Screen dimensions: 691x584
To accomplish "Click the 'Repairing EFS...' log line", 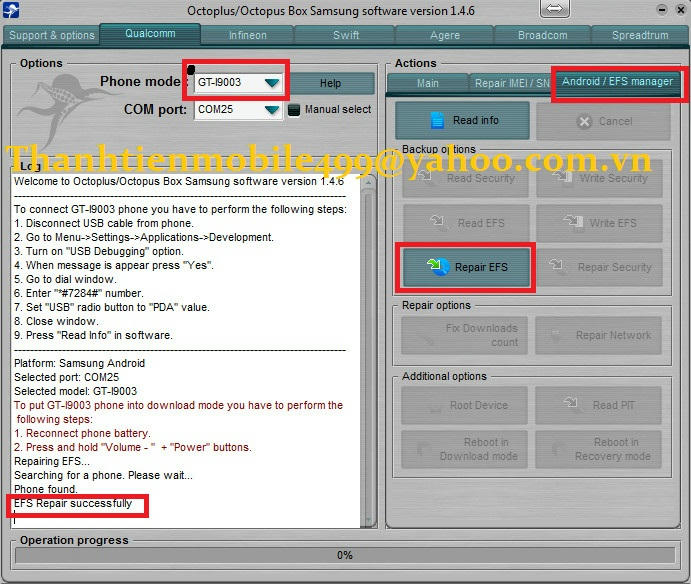I will (x=52, y=461).
